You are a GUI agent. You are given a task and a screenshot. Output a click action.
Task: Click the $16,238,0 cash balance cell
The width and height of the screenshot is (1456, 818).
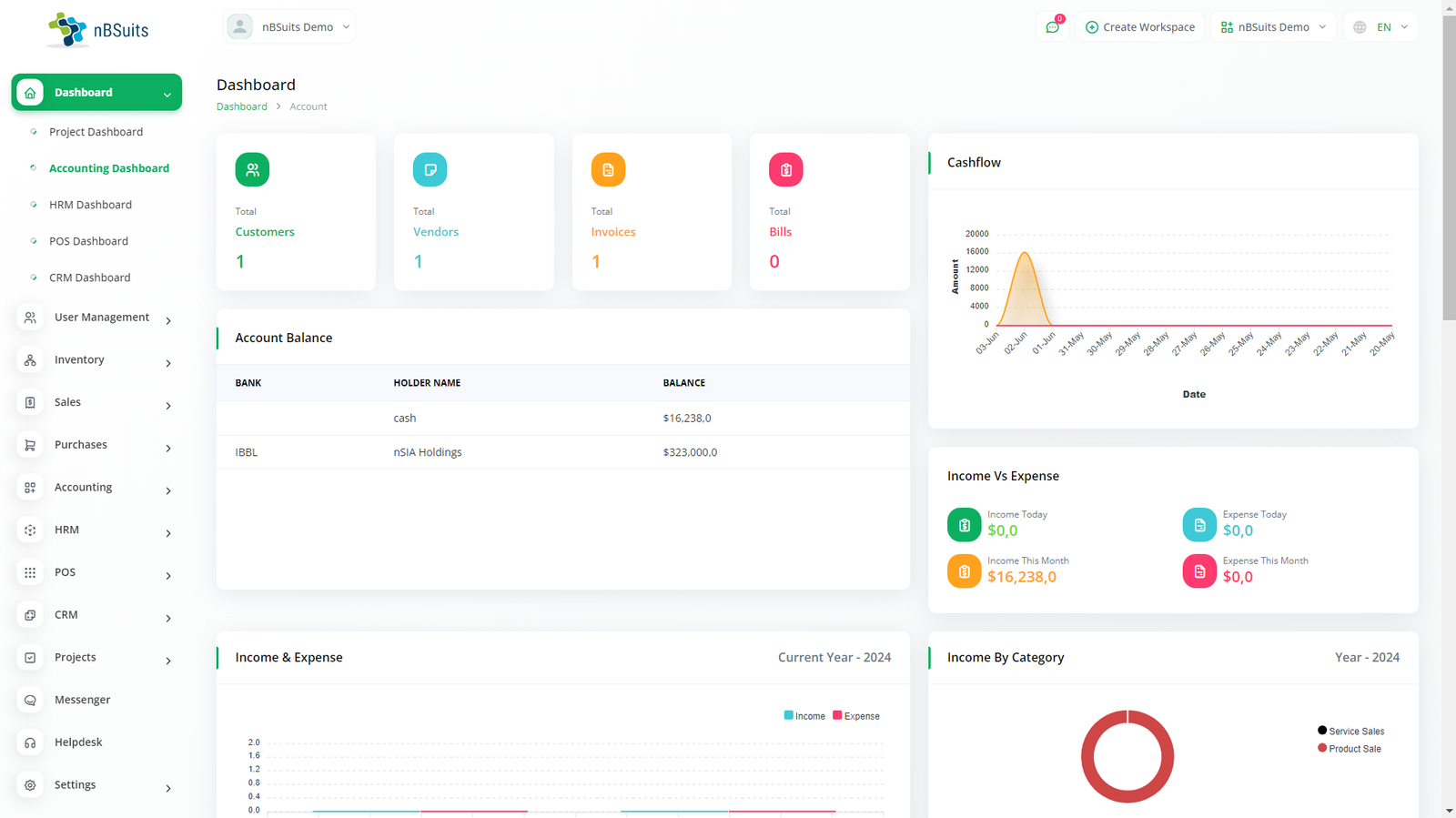pos(687,419)
